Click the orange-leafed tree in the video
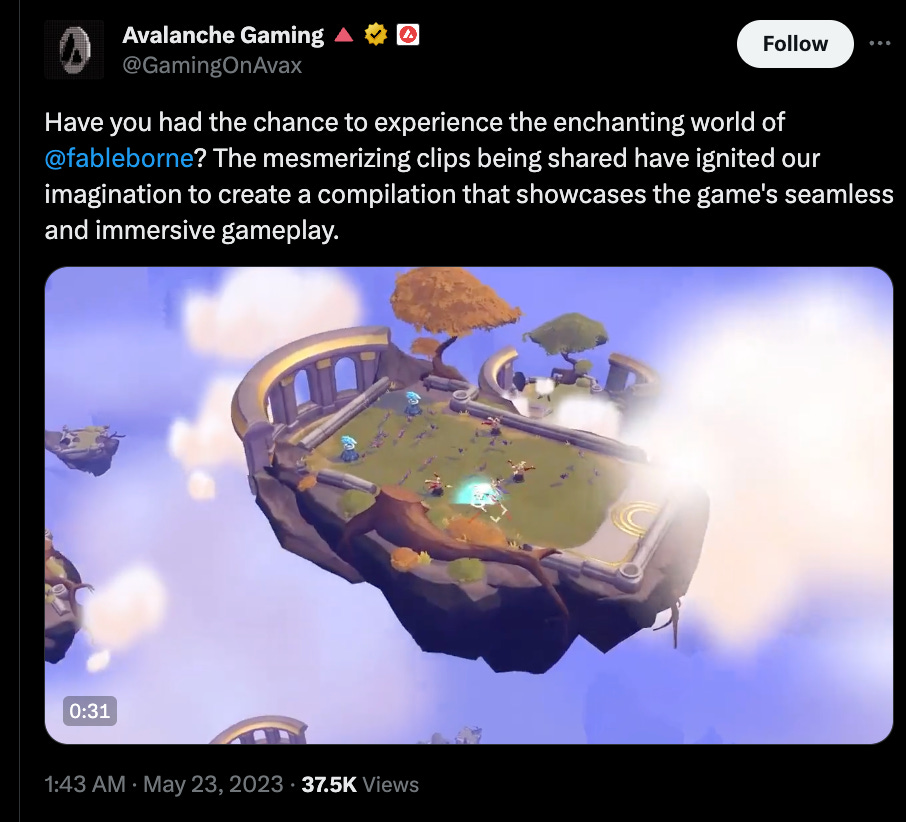This screenshot has width=906, height=822. 454,306
